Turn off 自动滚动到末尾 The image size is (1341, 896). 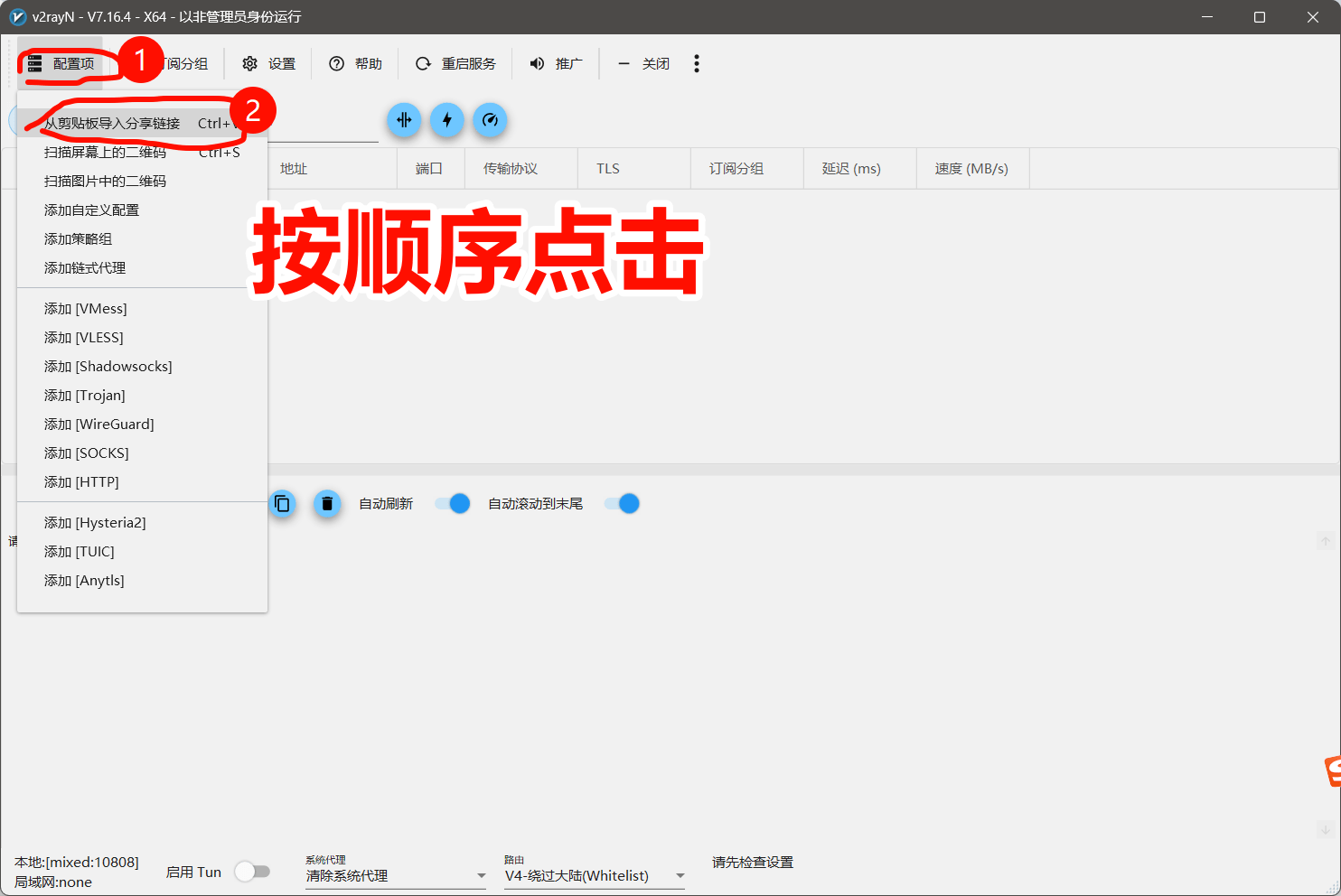621,503
